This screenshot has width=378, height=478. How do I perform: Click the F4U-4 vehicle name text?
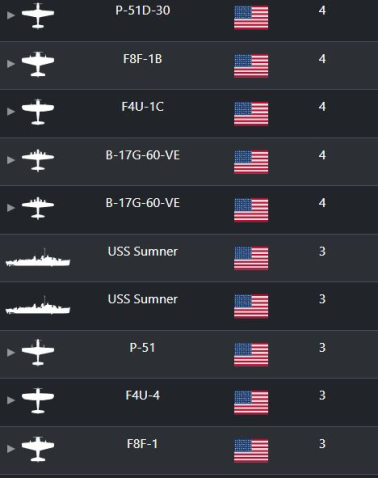click(x=143, y=395)
